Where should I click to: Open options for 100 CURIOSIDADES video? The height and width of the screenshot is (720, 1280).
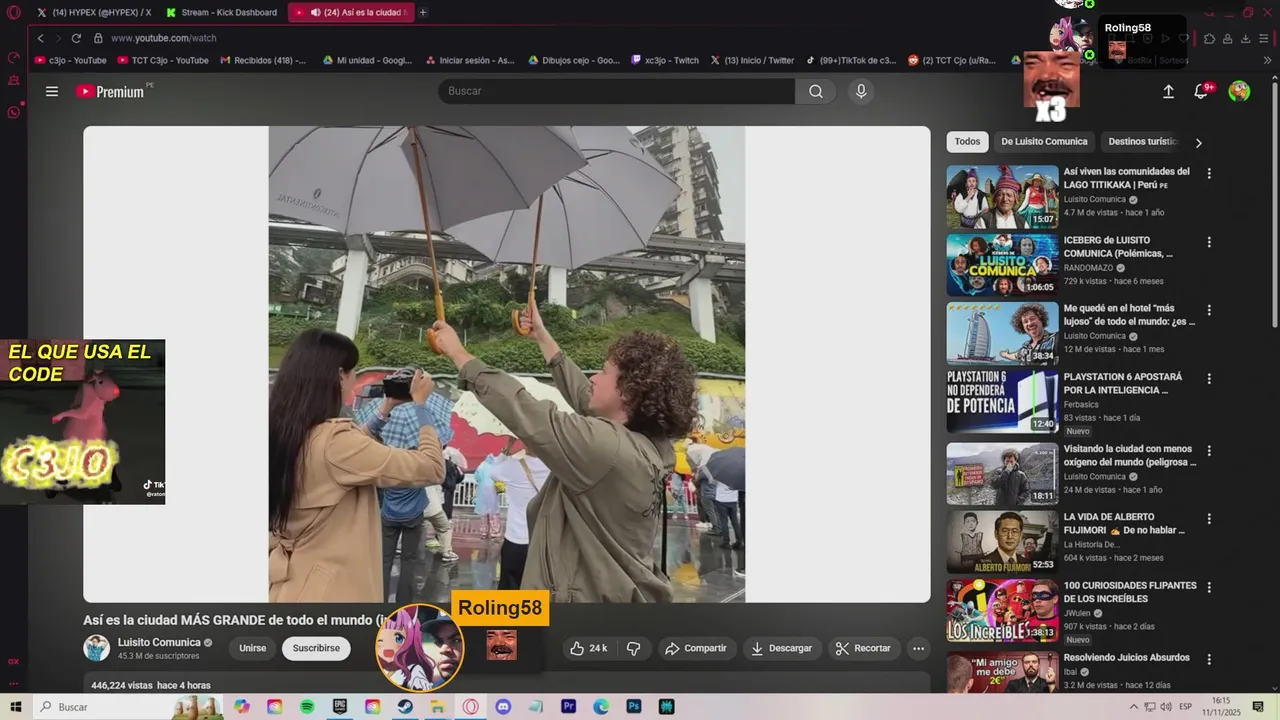[x=1209, y=587]
